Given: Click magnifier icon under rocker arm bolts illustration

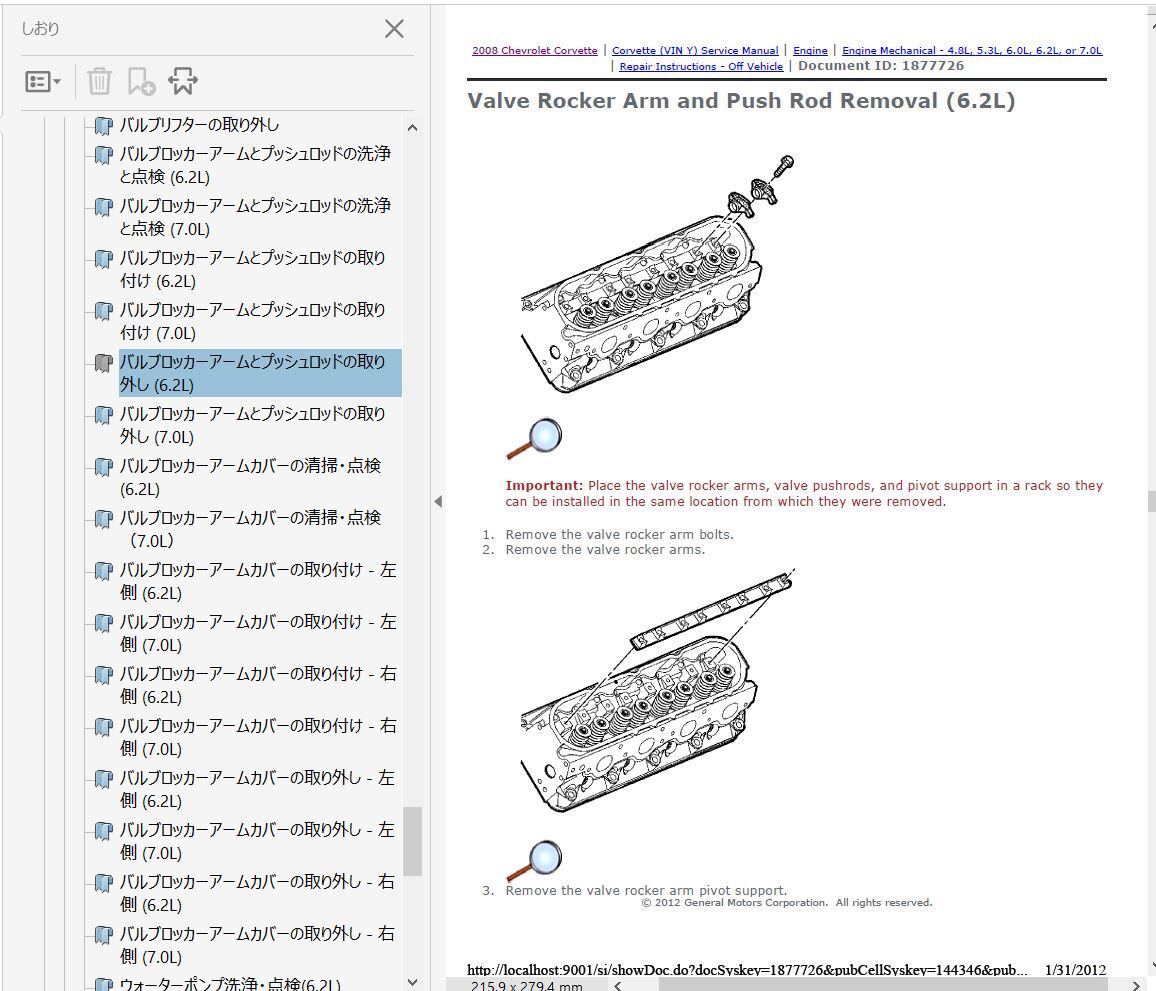Looking at the screenshot, I should [535, 438].
